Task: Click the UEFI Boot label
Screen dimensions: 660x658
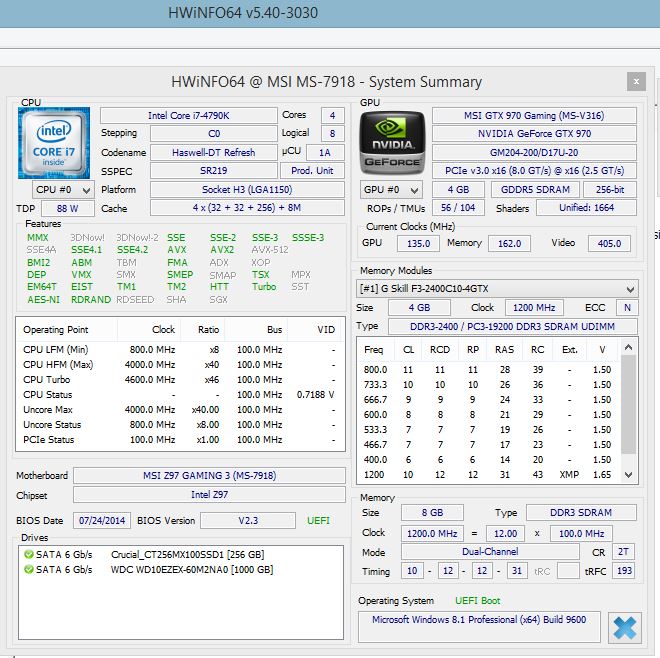Action: 478,601
